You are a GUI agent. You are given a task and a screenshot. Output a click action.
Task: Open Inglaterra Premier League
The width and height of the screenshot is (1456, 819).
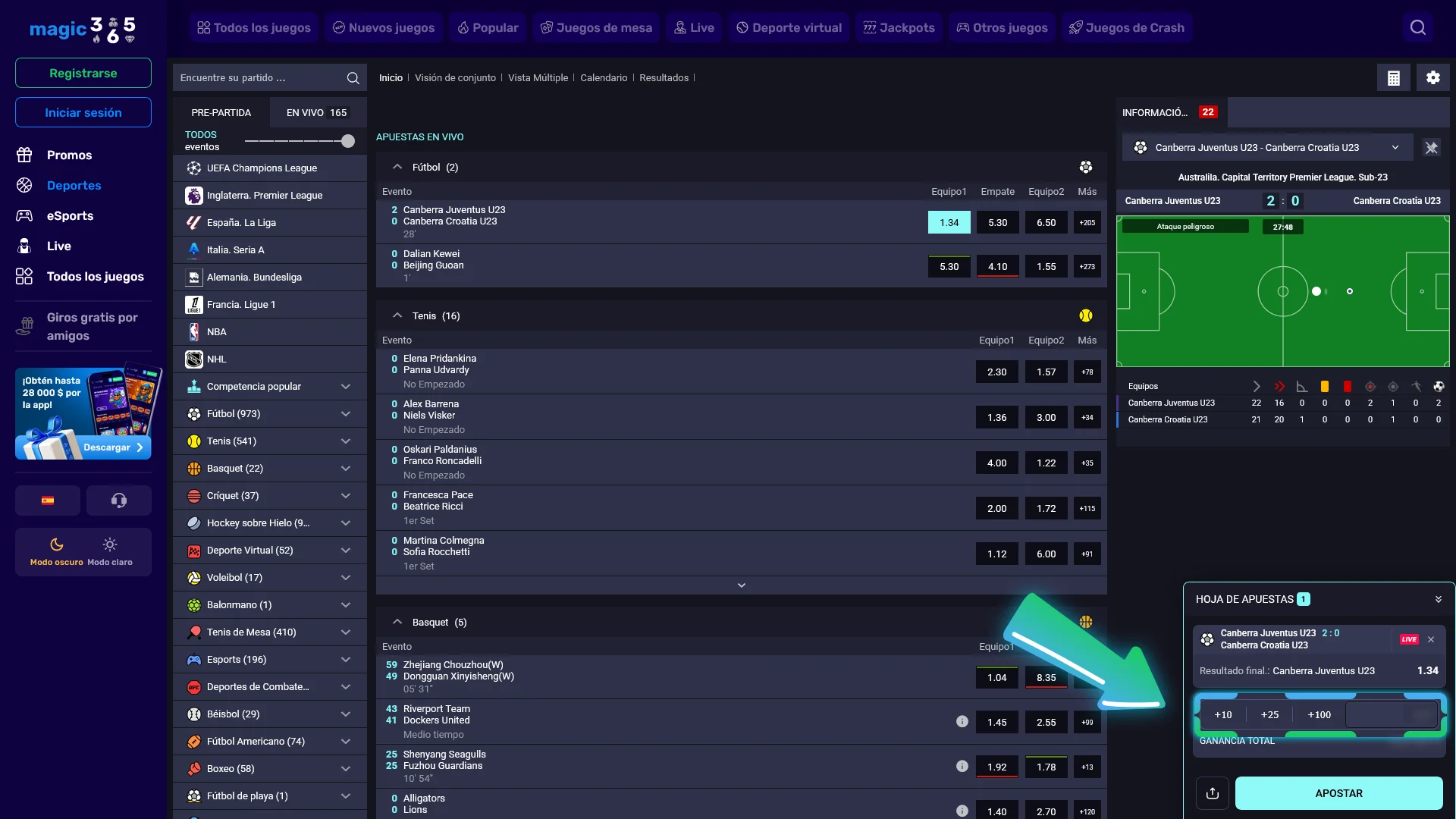point(270,196)
